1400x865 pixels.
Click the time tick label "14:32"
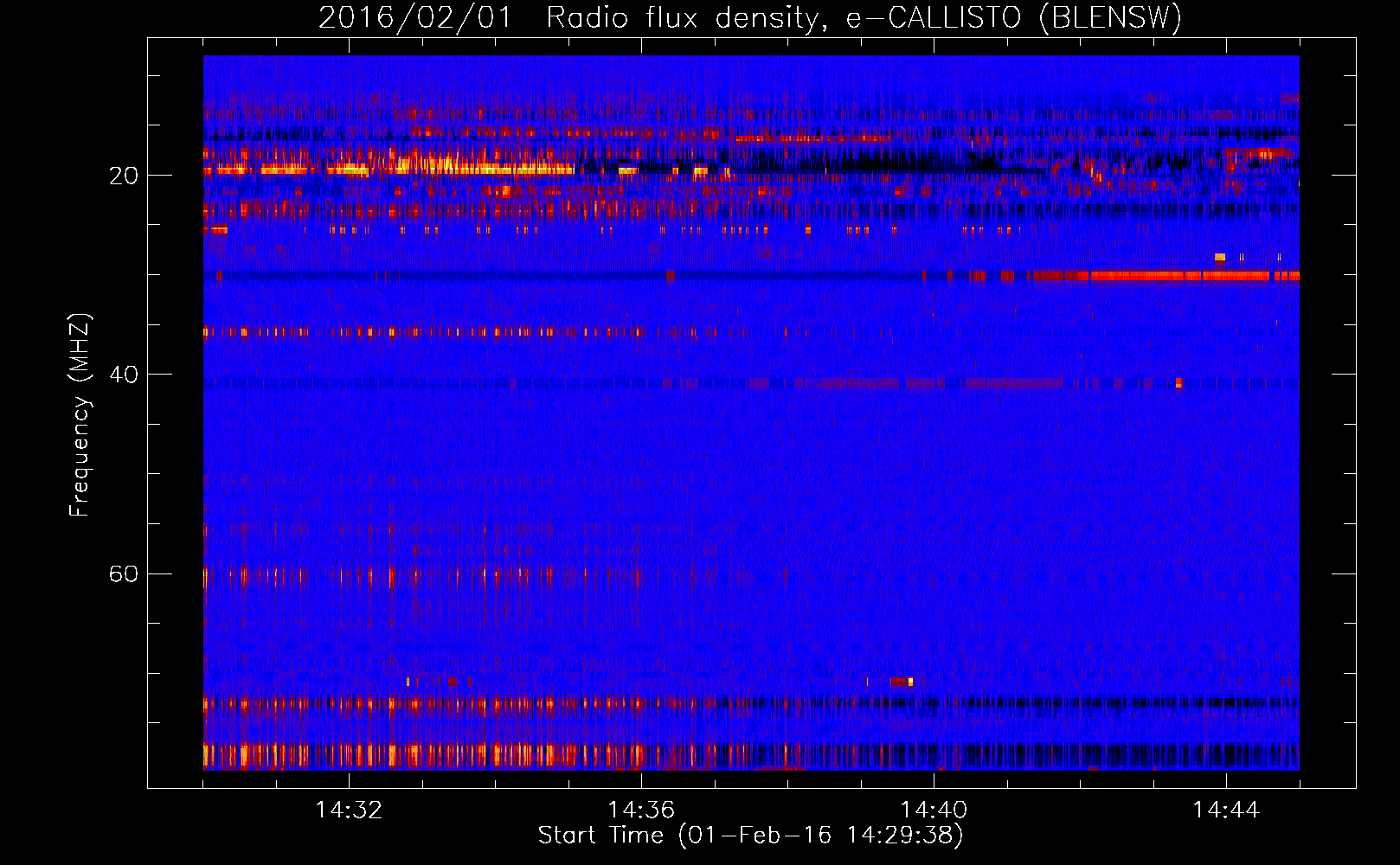click(x=349, y=810)
